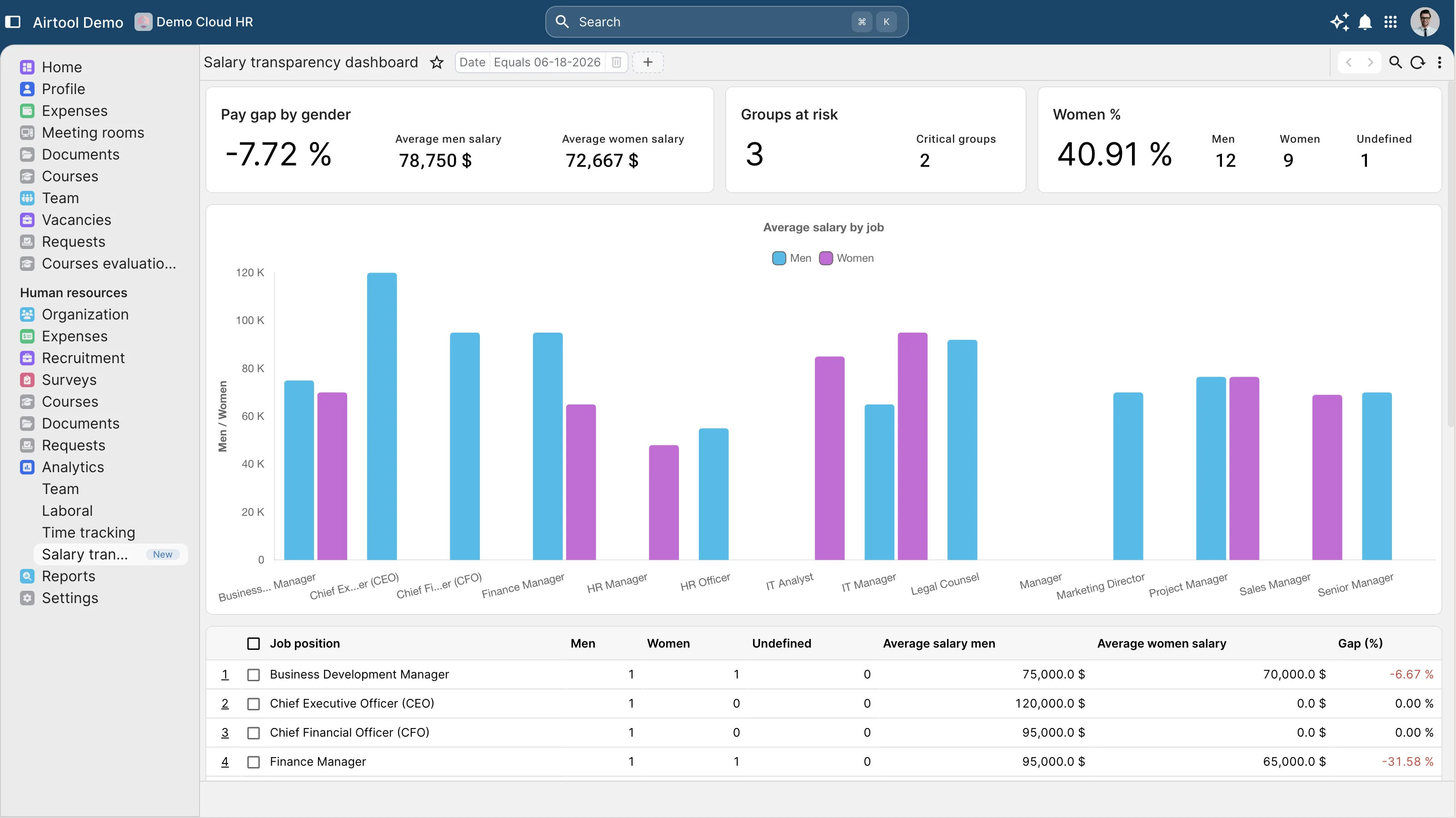
Task: Go to next record arrow
Action: (x=1370, y=62)
